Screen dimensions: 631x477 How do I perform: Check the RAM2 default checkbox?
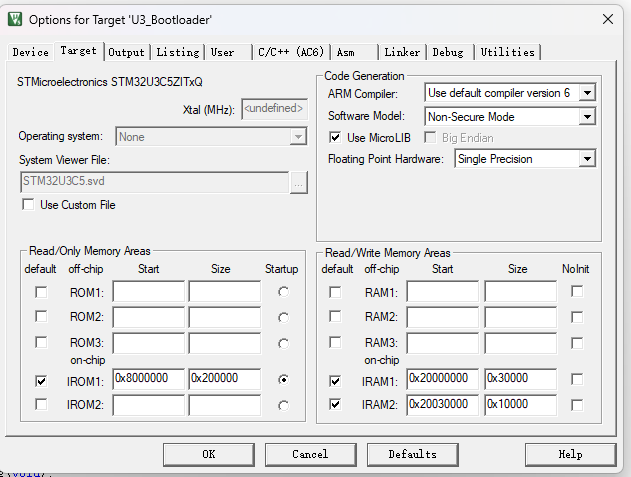335,316
